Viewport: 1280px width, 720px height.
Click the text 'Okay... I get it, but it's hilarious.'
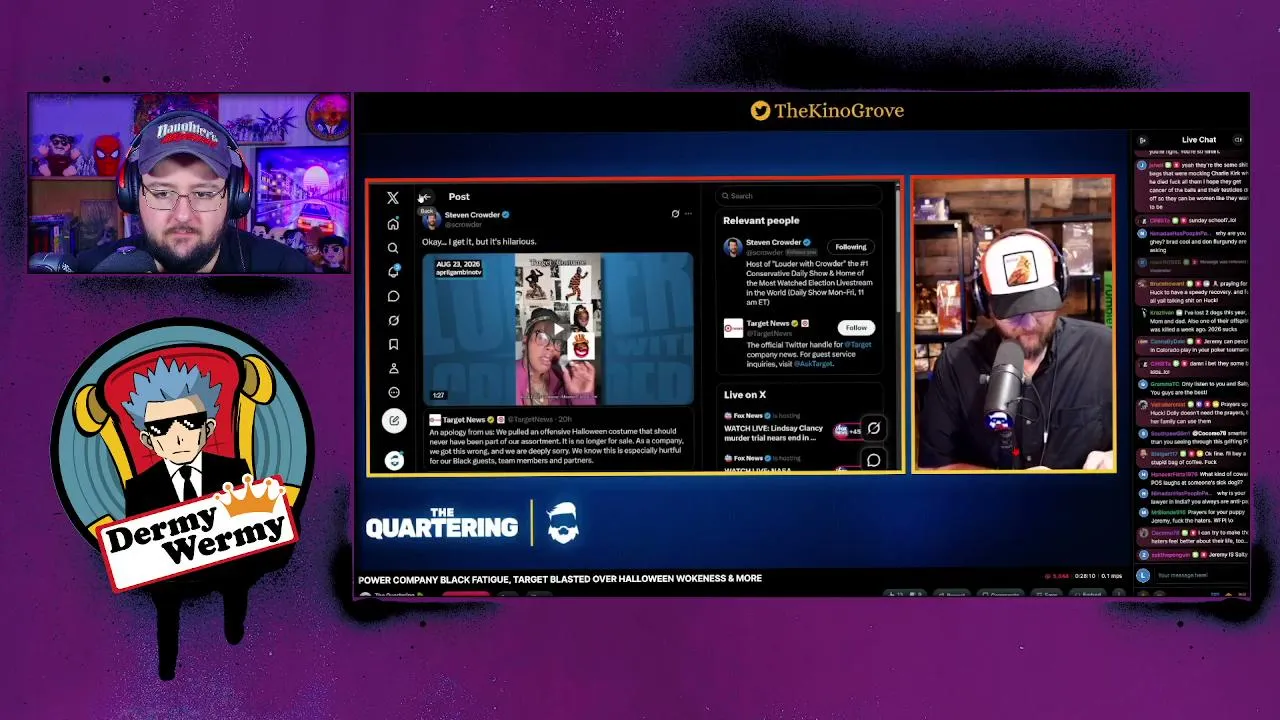coord(479,241)
